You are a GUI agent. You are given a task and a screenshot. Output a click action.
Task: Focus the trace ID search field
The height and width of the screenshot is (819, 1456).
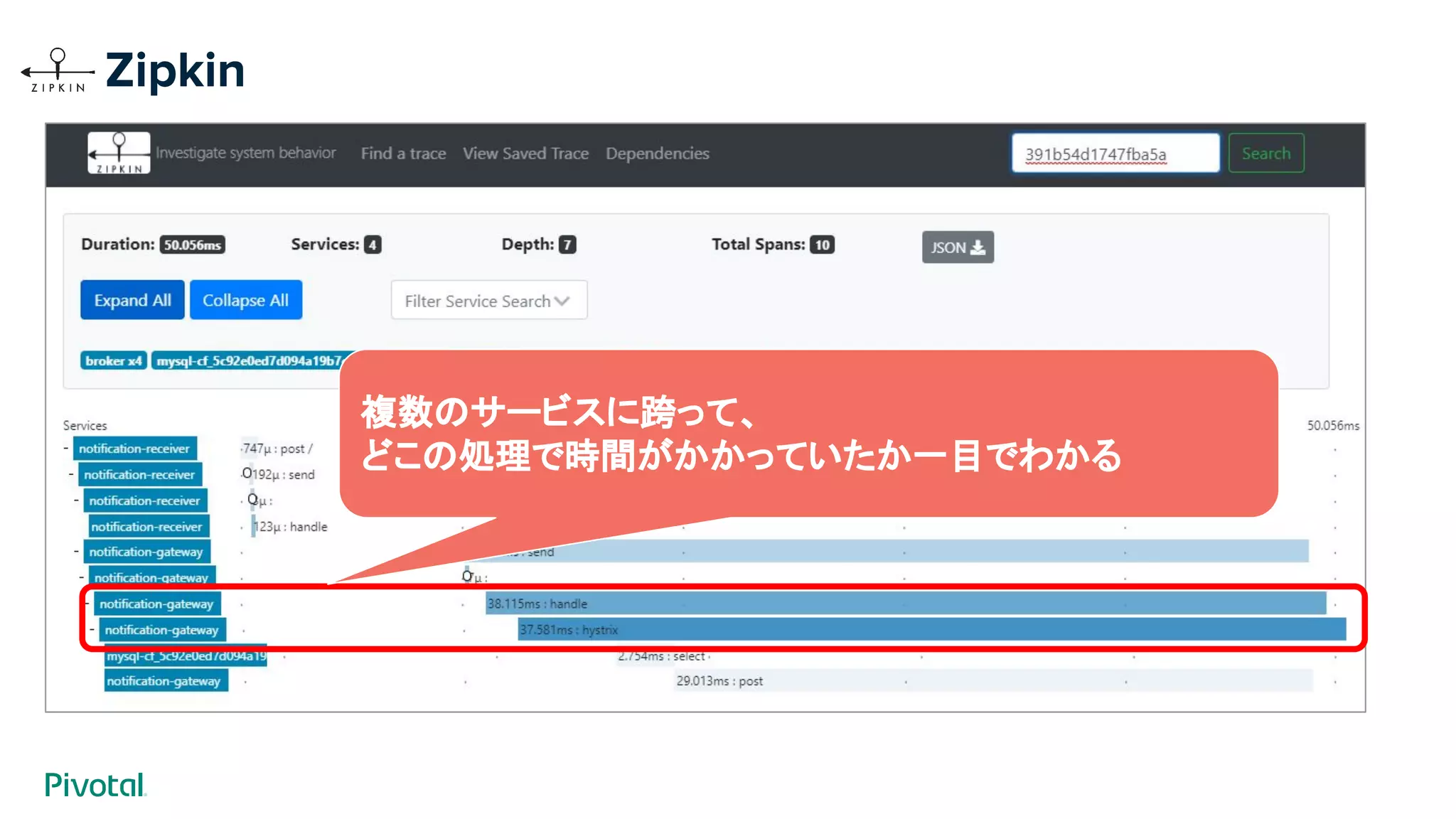point(1115,153)
